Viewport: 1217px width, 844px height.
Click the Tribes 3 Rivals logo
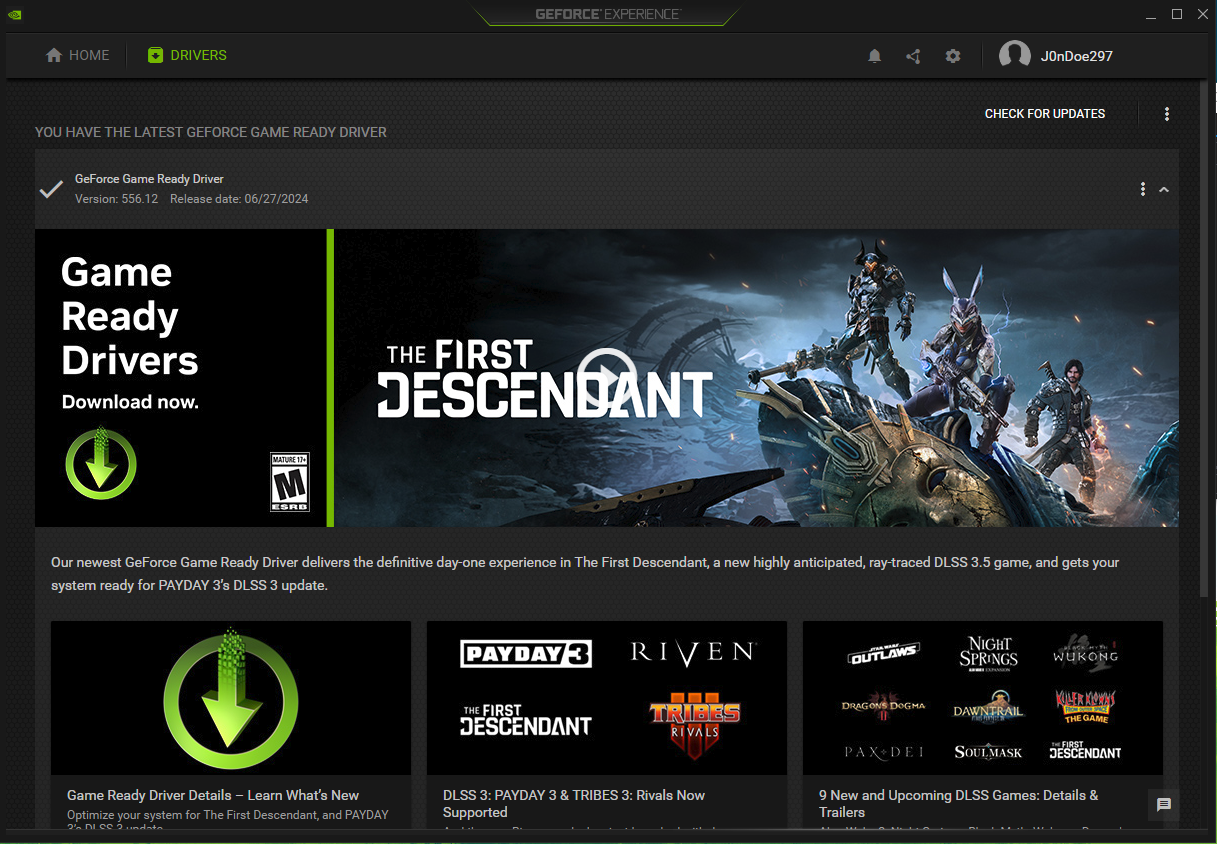(x=695, y=727)
